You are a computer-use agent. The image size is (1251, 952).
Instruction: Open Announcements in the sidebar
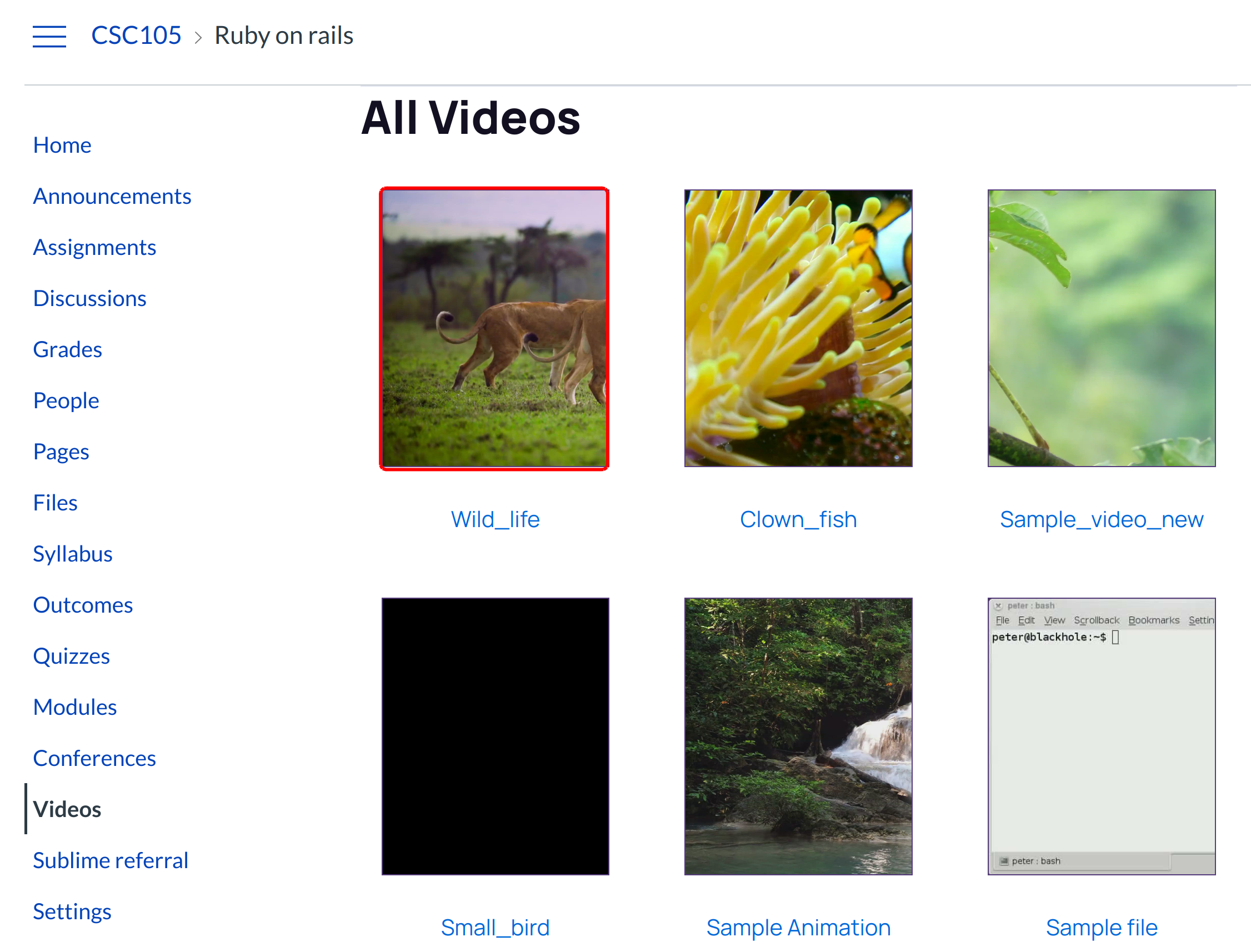(x=112, y=196)
